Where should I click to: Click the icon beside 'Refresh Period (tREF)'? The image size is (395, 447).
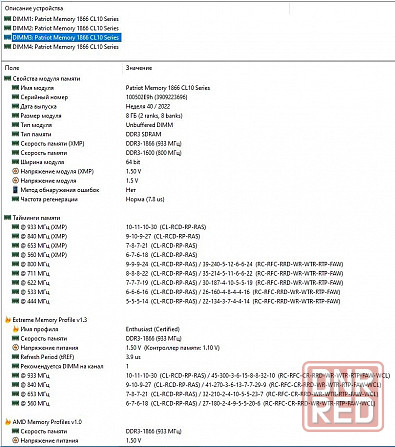[15, 357]
